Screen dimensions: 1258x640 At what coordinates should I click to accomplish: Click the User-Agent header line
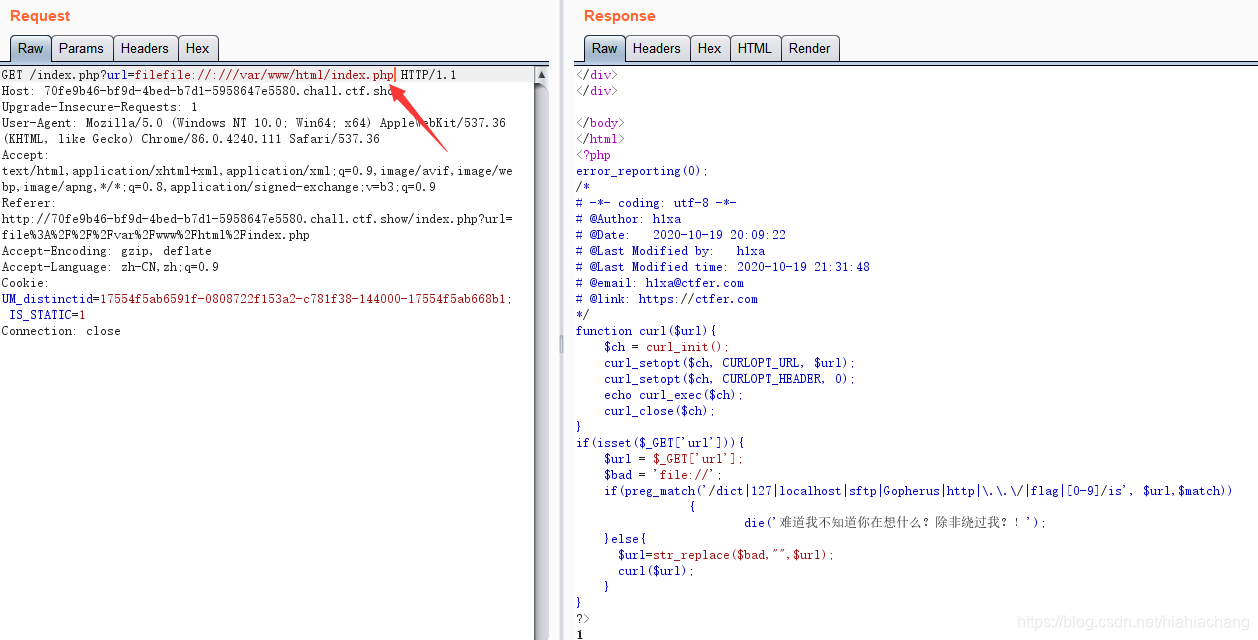(254, 131)
